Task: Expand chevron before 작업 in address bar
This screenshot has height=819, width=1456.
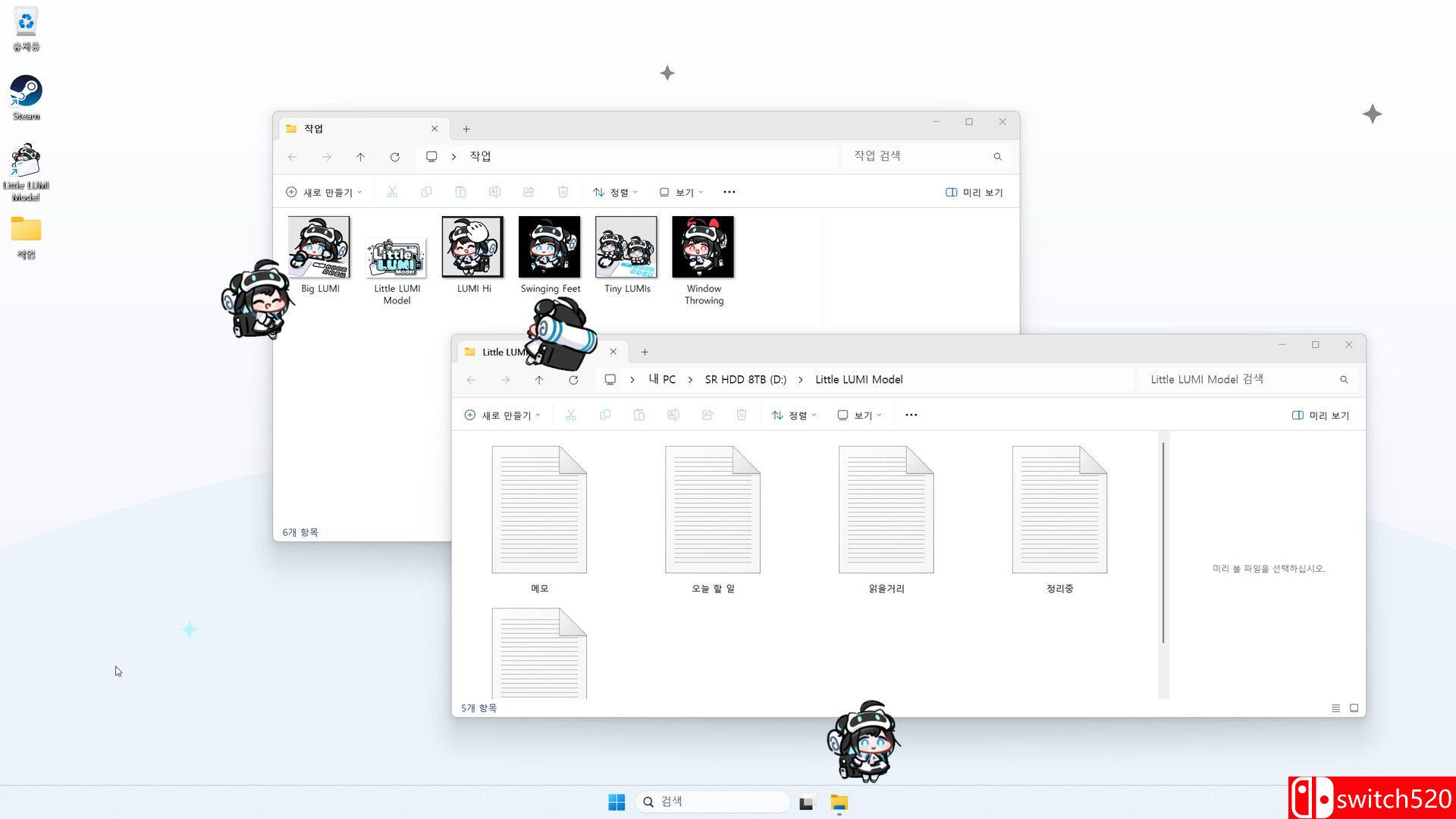Action: tap(454, 157)
